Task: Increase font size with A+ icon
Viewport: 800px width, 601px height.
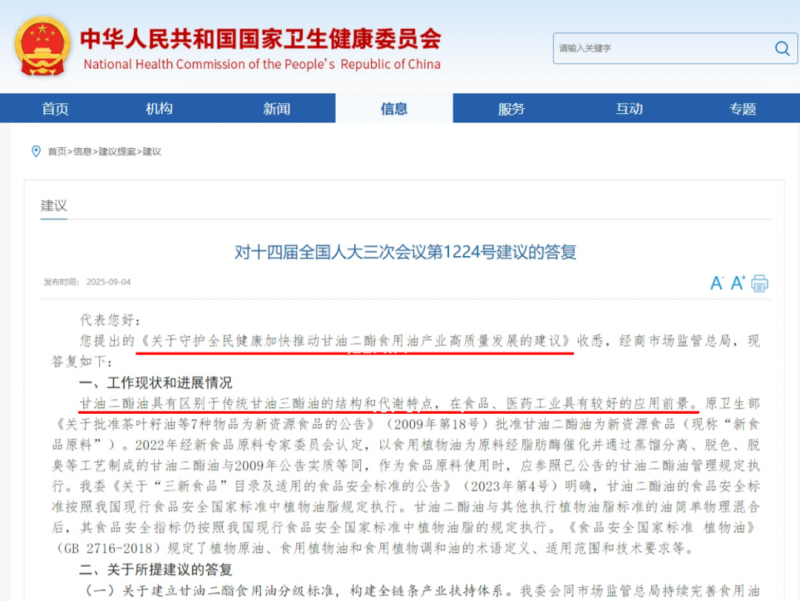Action: click(738, 282)
